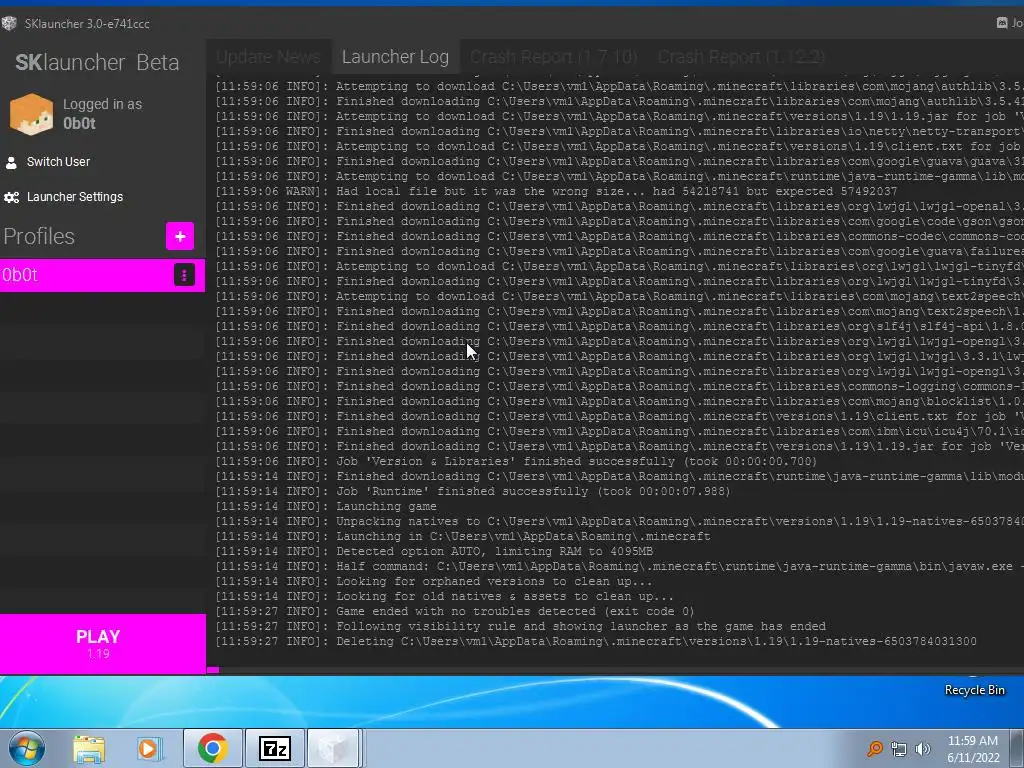Open the network status tray icon
The image size is (1024, 768).
[x=899, y=749]
